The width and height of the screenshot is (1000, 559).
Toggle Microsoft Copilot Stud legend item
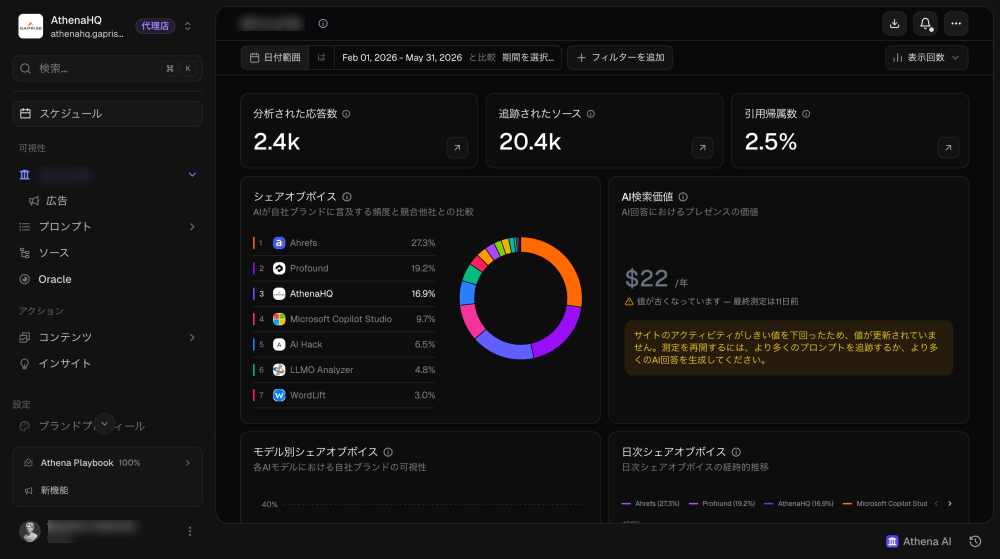tap(885, 504)
